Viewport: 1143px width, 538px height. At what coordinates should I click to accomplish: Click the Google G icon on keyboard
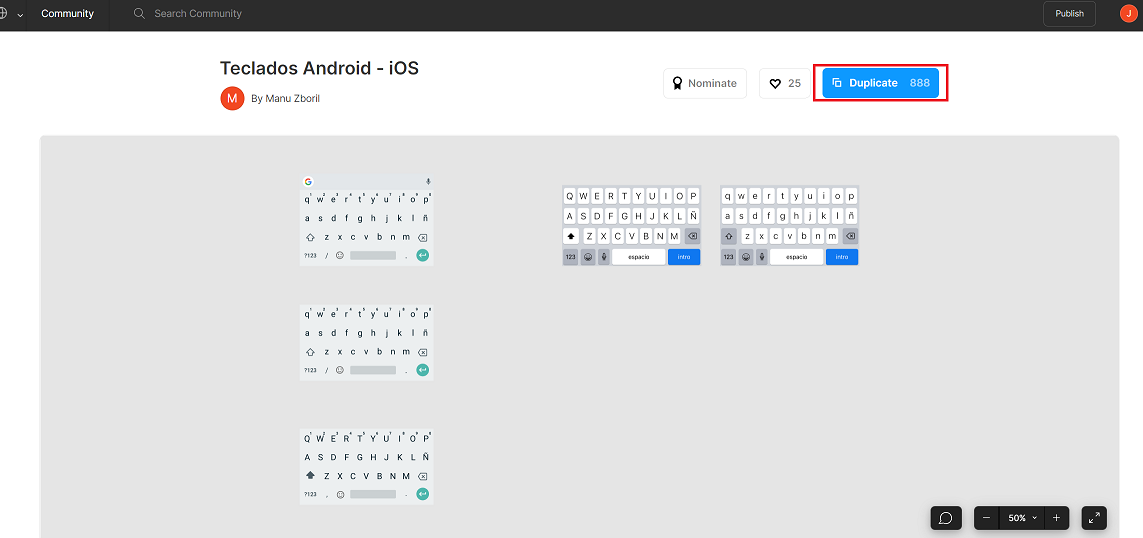[308, 182]
